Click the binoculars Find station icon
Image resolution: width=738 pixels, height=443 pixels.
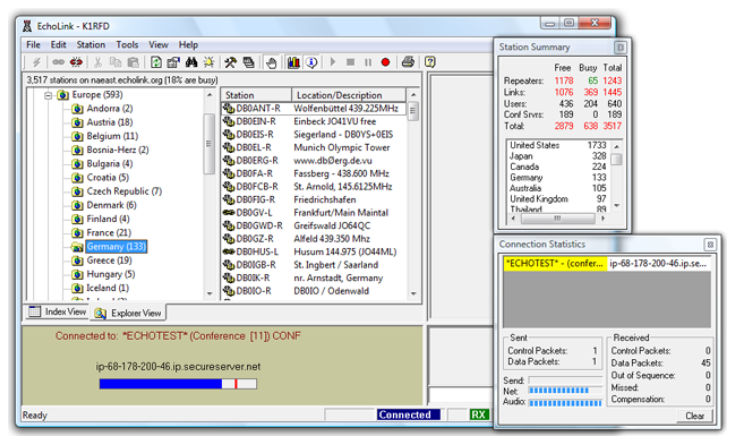(x=191, y=62)
